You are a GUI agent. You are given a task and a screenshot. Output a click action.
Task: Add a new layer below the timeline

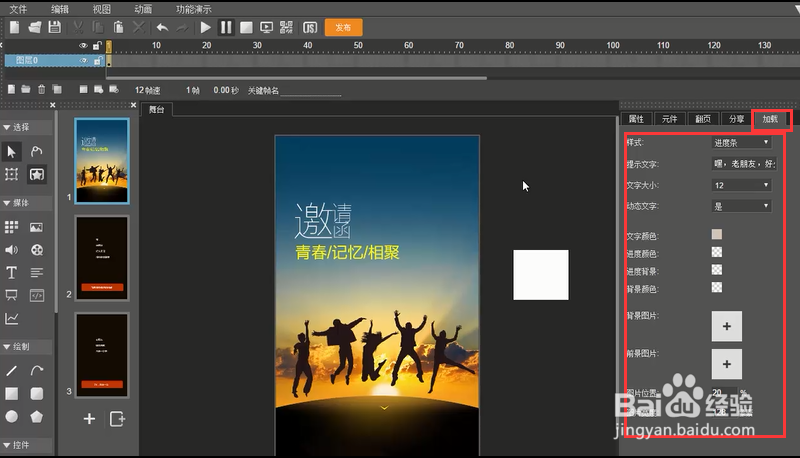11,90
